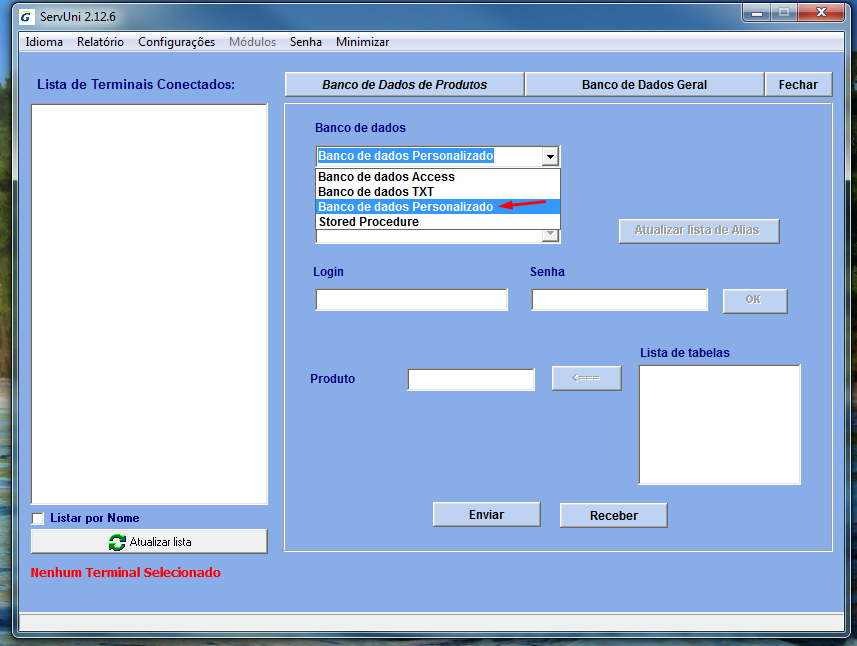Click the OK button
This screenshot has width=857, height=646.
pyautogui.click(x=755, y=301)
